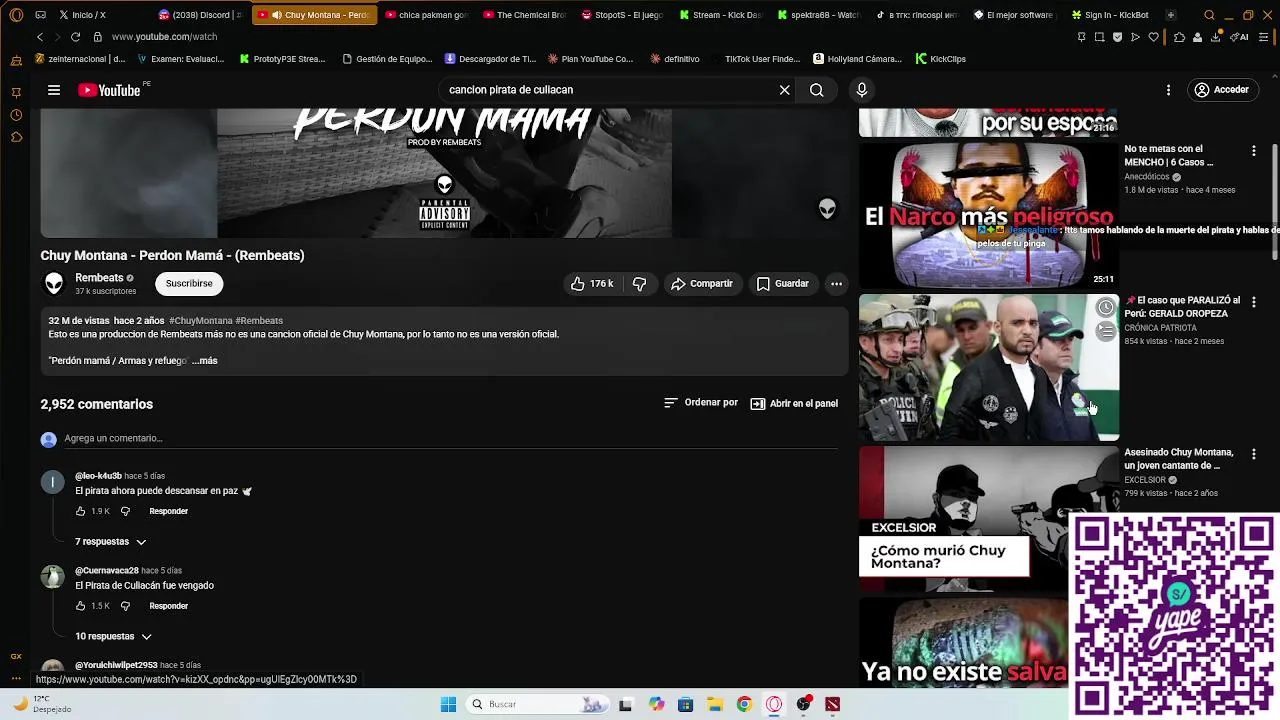Like the comment from @leo-k4u3b
This screenshot has height=720, width=1280.
(x=81, y=511)
